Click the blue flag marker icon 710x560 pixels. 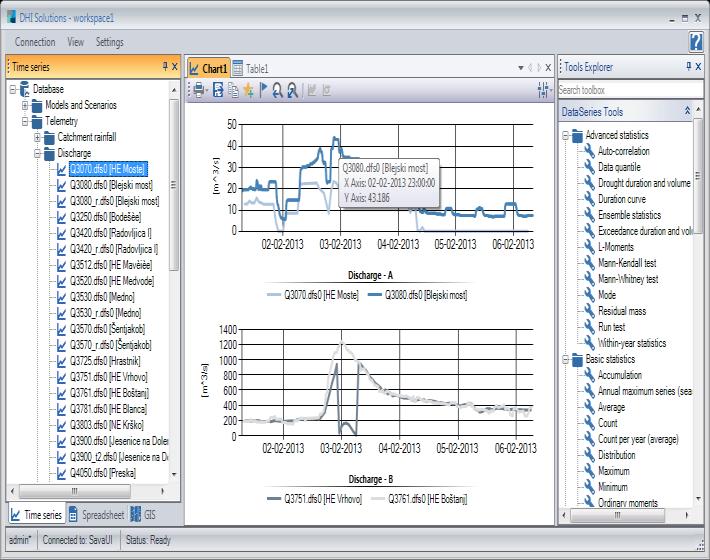tap(263, 90)
